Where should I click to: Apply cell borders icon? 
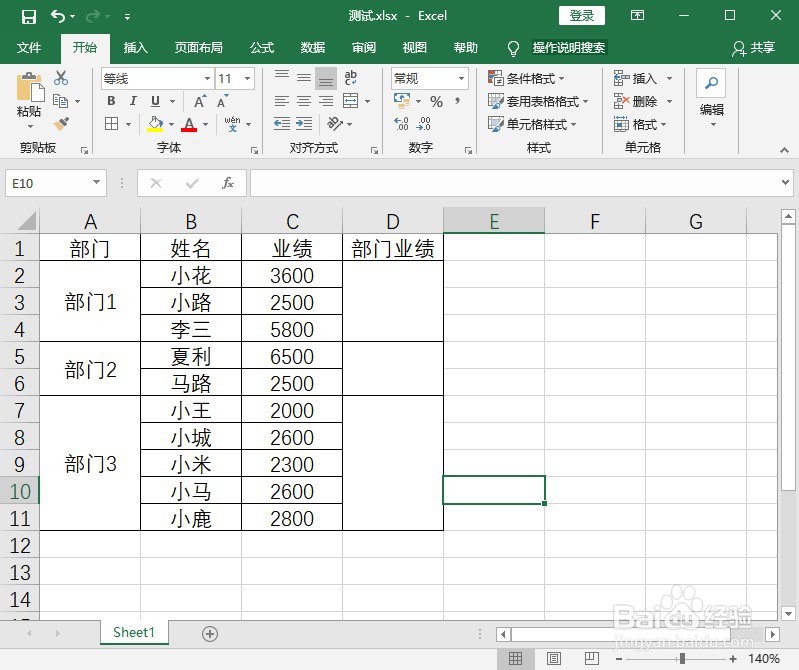pos(112,124)
